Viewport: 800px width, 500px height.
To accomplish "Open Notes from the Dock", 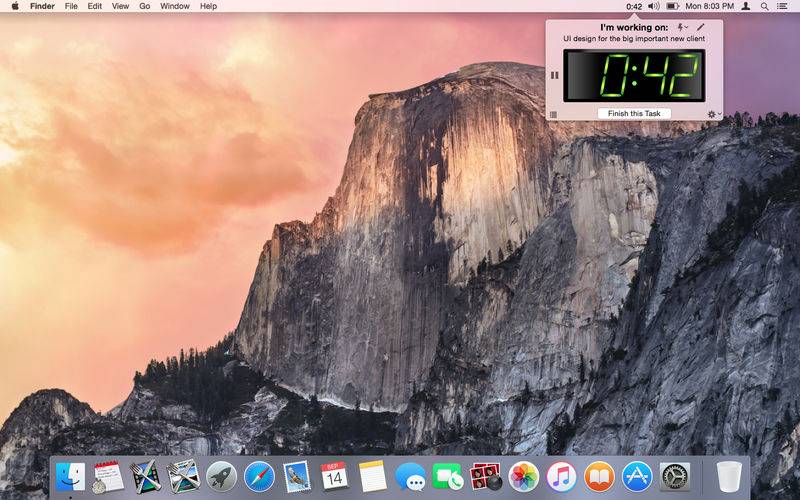I will pos(372,477).
